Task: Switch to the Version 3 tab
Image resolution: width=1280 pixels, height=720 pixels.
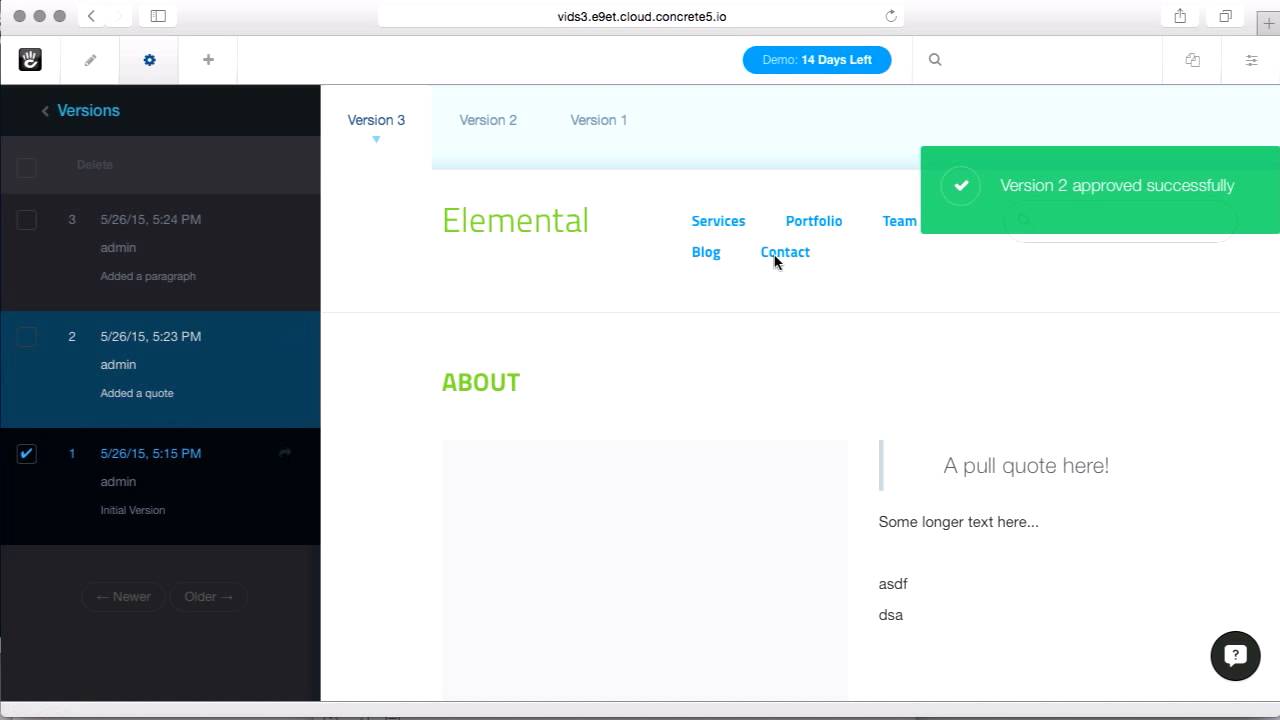Action: pos(376,120)
